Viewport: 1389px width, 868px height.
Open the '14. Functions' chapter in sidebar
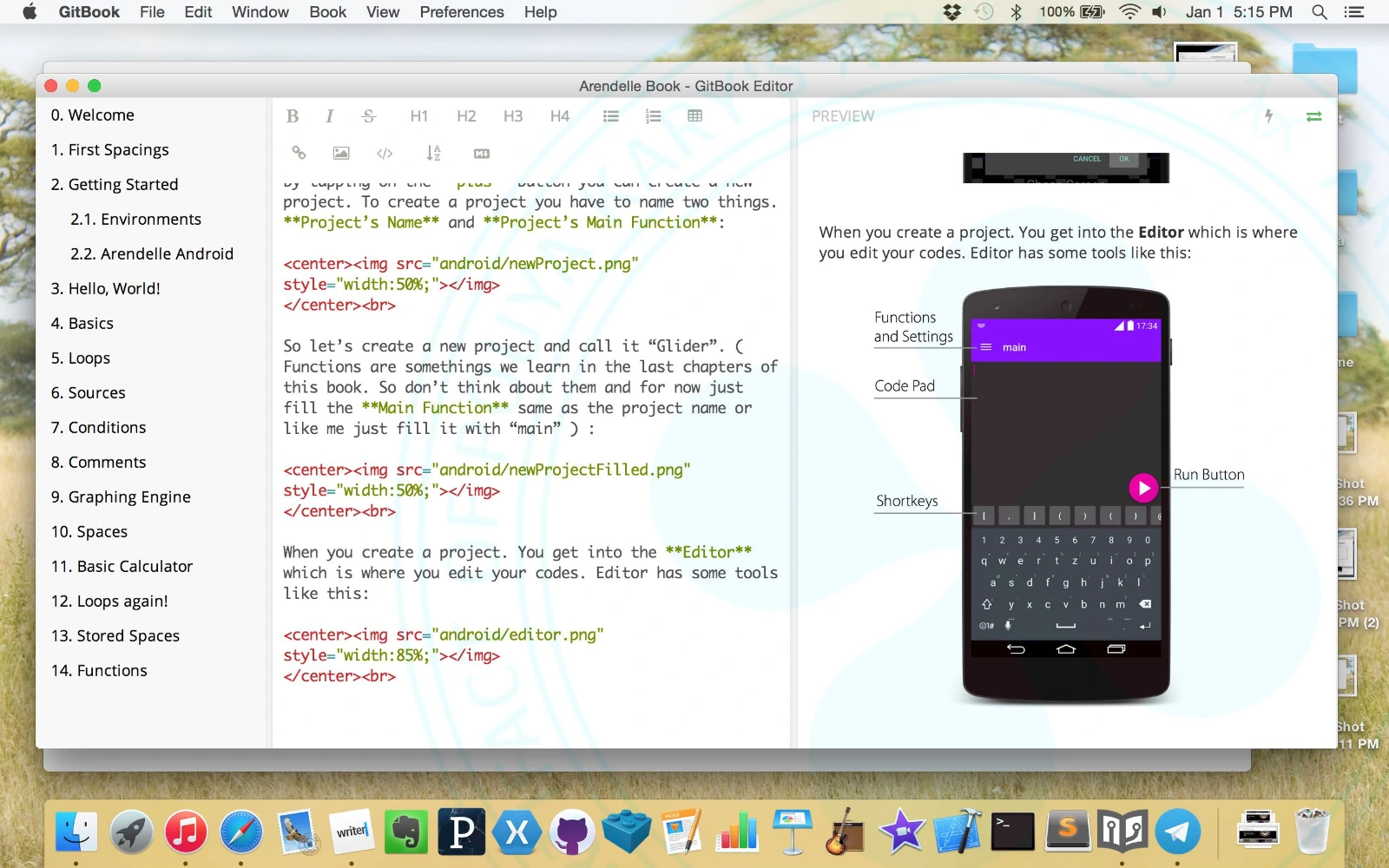99,671
